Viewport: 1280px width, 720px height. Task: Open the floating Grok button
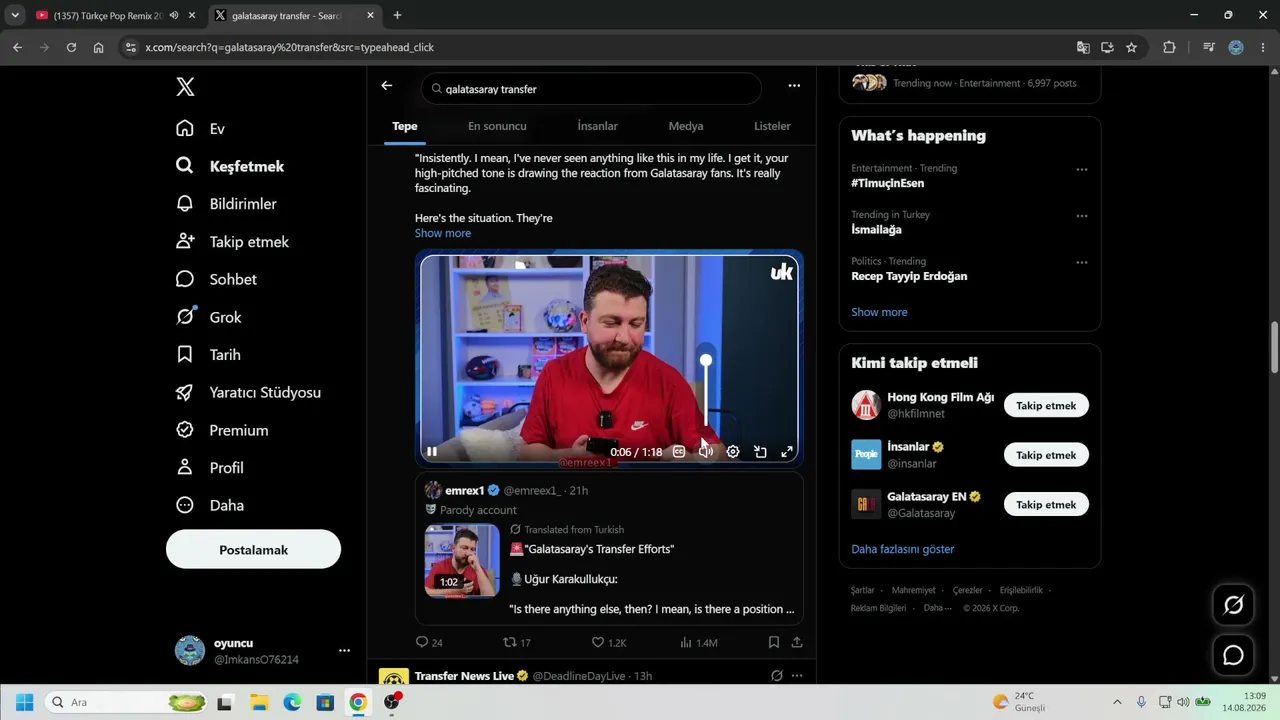pos(1233,605)
